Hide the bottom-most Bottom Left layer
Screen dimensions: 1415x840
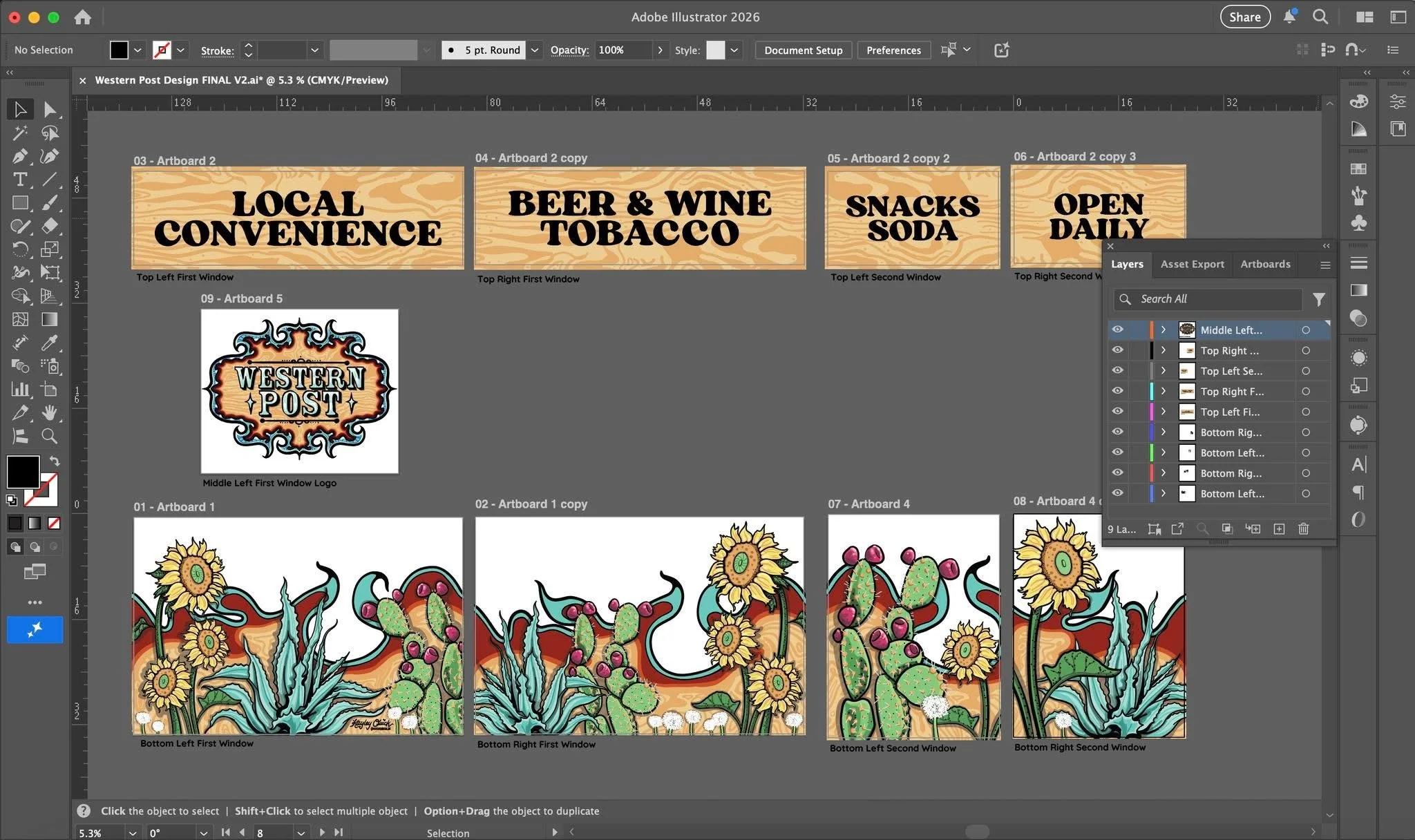[1117, 493]
